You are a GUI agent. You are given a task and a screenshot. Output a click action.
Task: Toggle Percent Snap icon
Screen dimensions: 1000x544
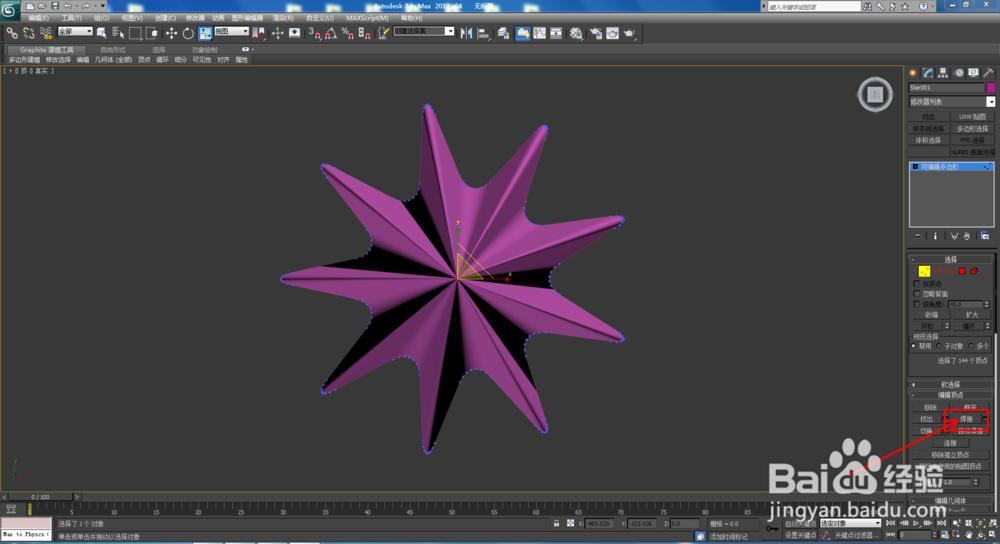(x=348, y=33)
